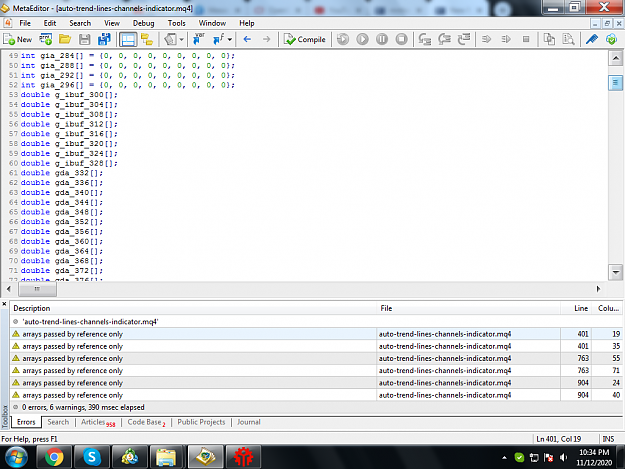The image size is (625, 469).
Task: Click the styler paper icon in toolbar
Action: click(170, 39)
